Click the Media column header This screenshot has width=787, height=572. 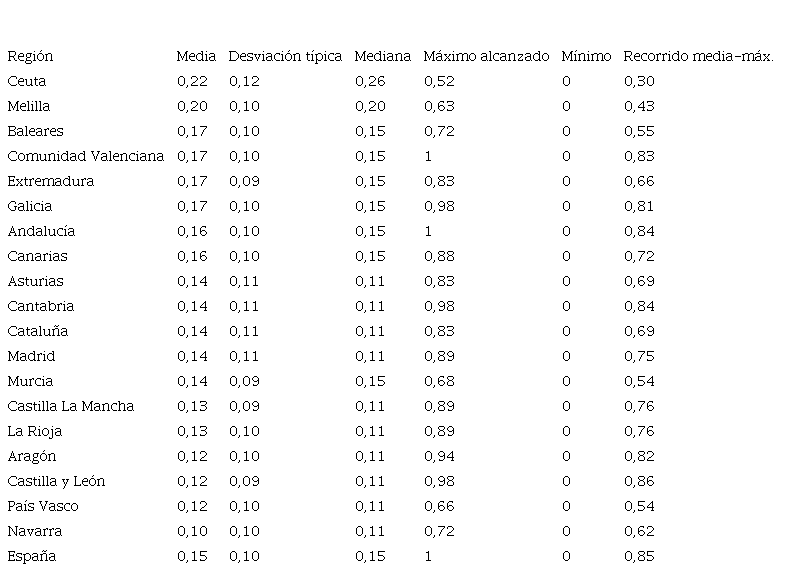[196, 57]
